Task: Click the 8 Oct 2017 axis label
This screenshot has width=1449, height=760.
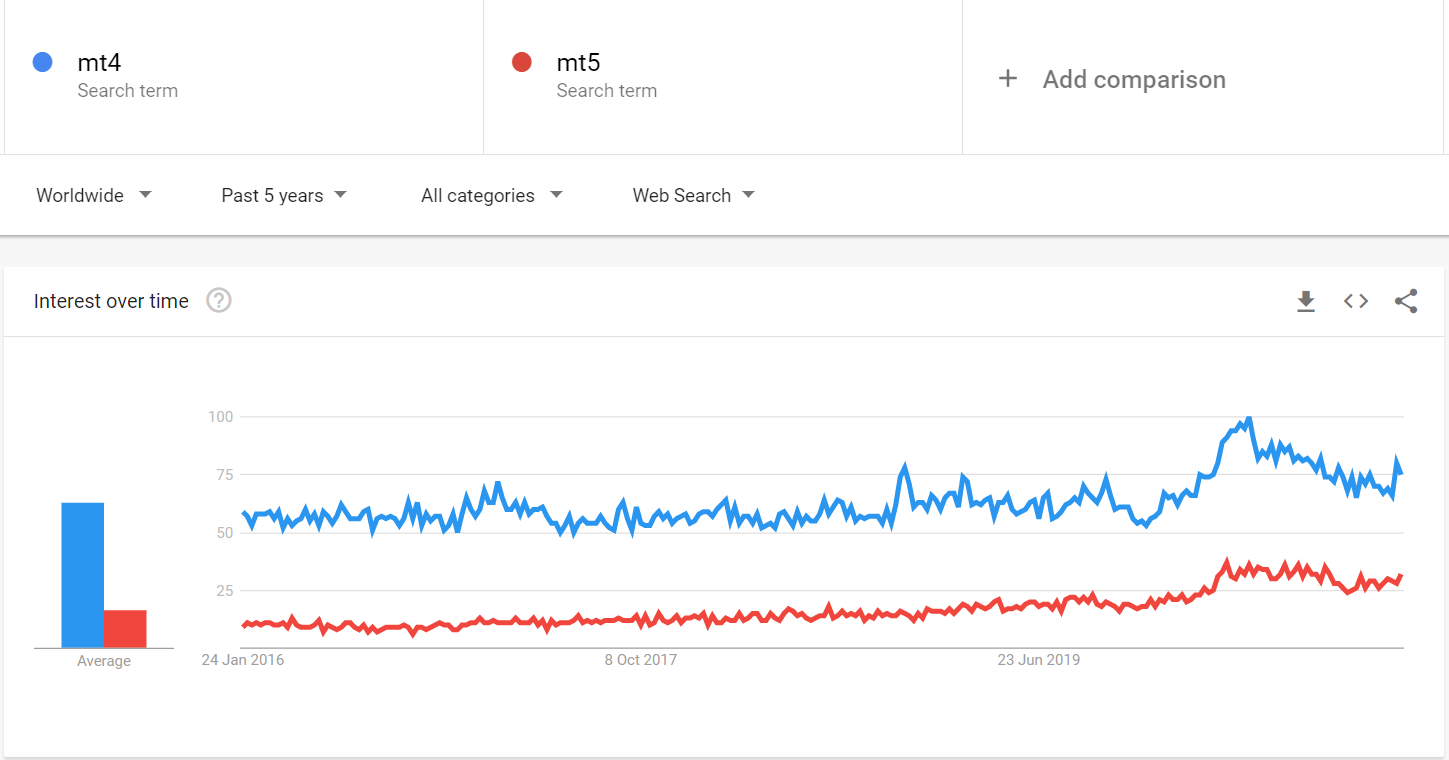Action: (641, 659)
